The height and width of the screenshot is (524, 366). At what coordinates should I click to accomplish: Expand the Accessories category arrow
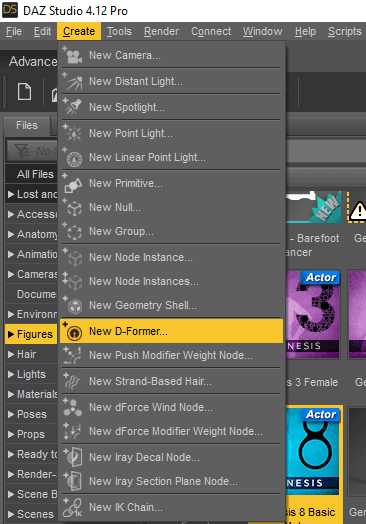11,214
